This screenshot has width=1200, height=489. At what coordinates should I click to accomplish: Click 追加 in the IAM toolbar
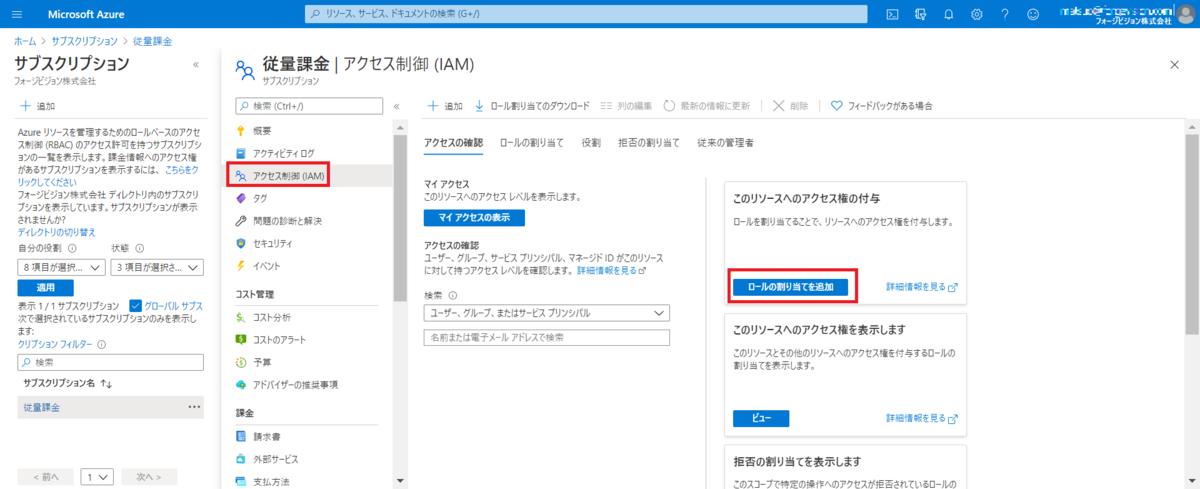pos(445,106)
